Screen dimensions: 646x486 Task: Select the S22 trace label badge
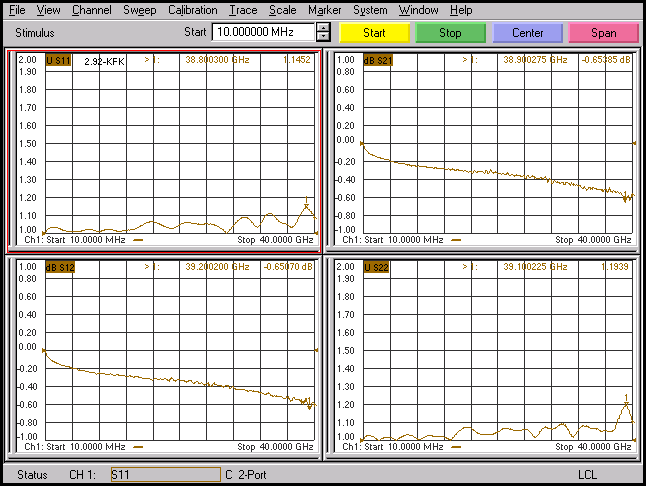[376, 267]
